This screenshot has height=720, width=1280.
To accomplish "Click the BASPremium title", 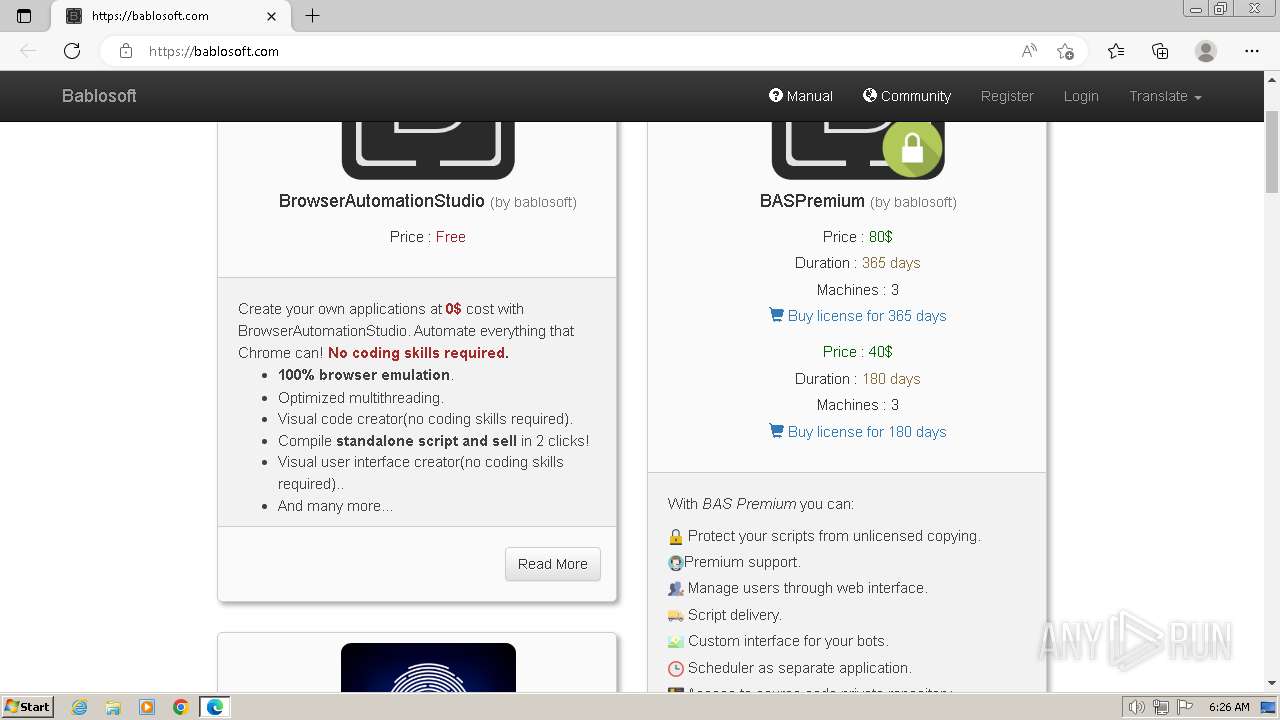I will 812,201.
